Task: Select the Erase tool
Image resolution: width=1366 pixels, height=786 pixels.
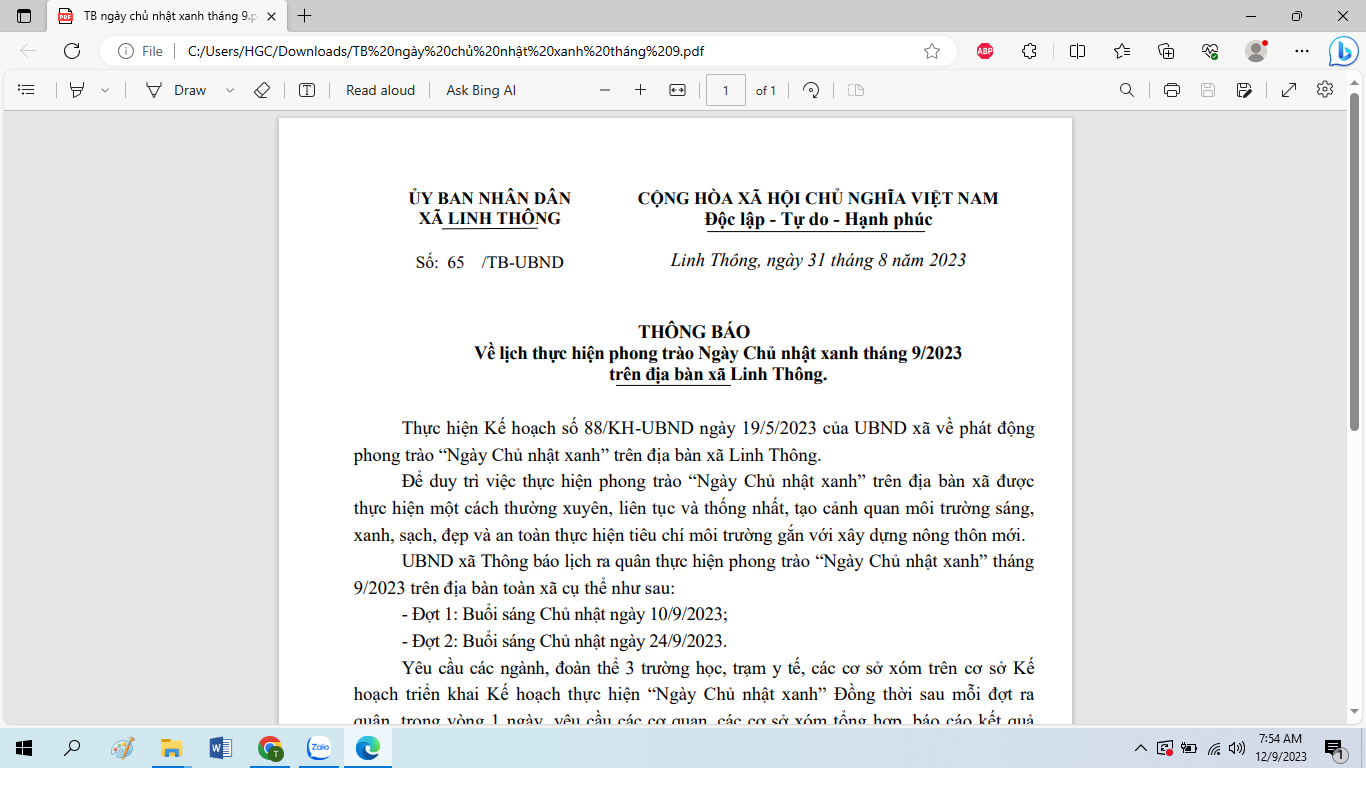Action: point(262,90)
